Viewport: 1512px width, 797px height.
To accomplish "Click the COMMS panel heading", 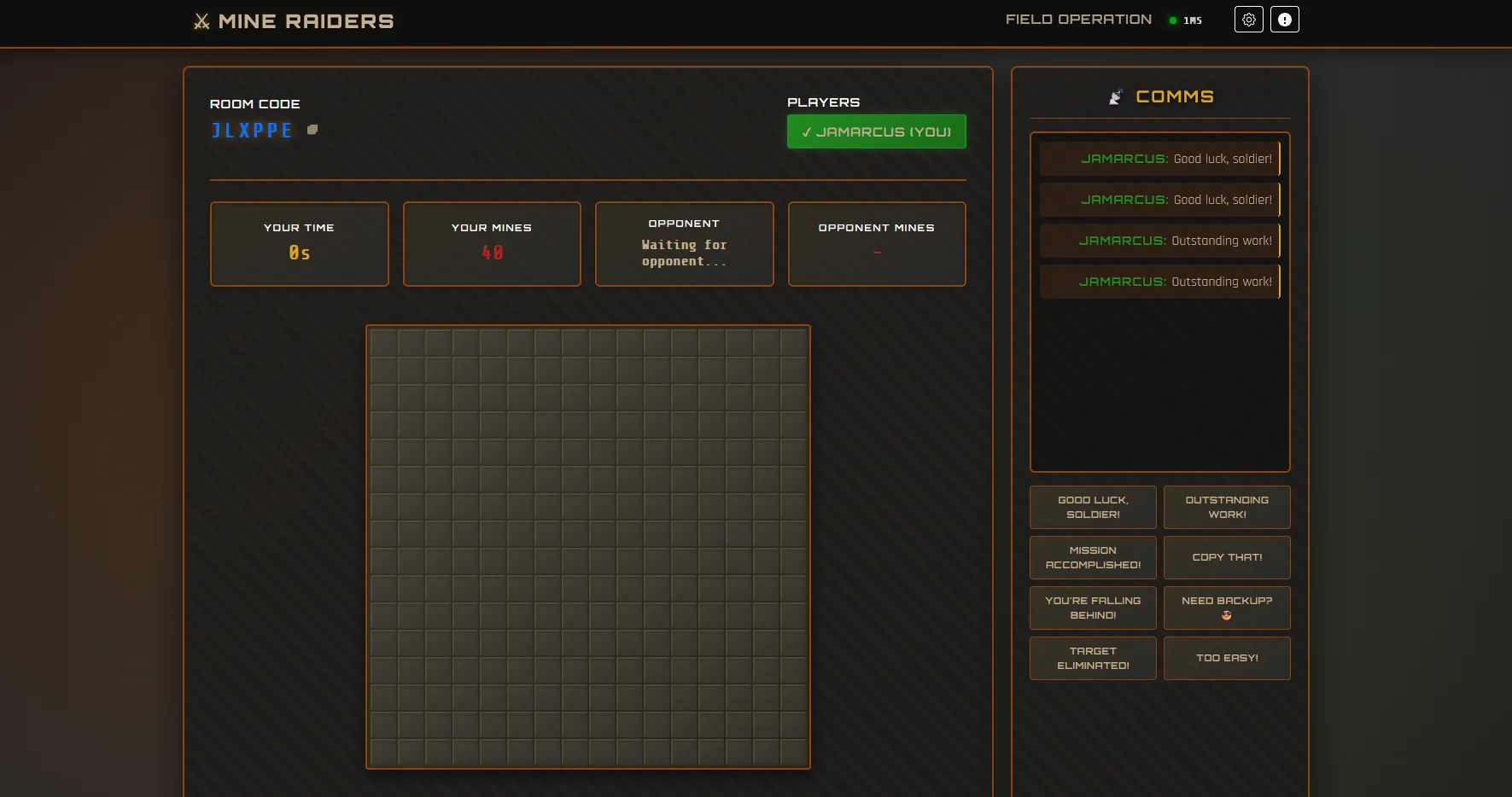I will click(1175, 97).
